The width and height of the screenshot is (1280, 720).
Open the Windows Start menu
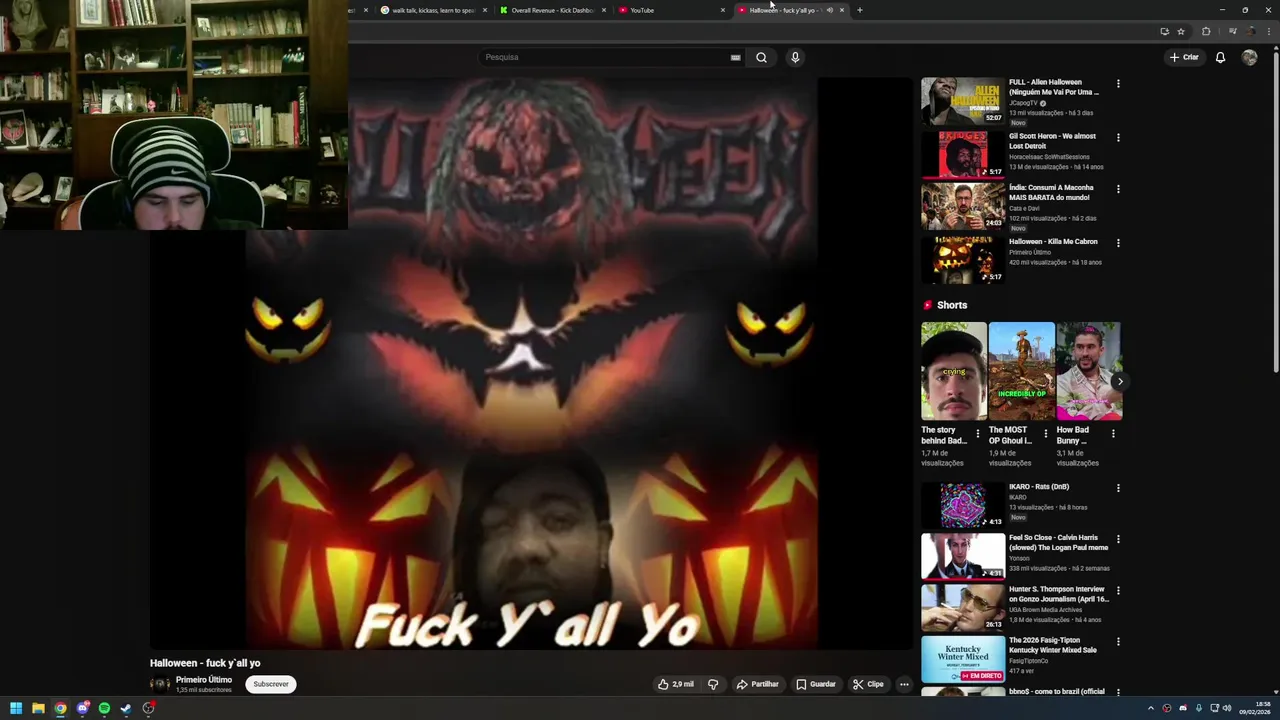tap(16, 708)
